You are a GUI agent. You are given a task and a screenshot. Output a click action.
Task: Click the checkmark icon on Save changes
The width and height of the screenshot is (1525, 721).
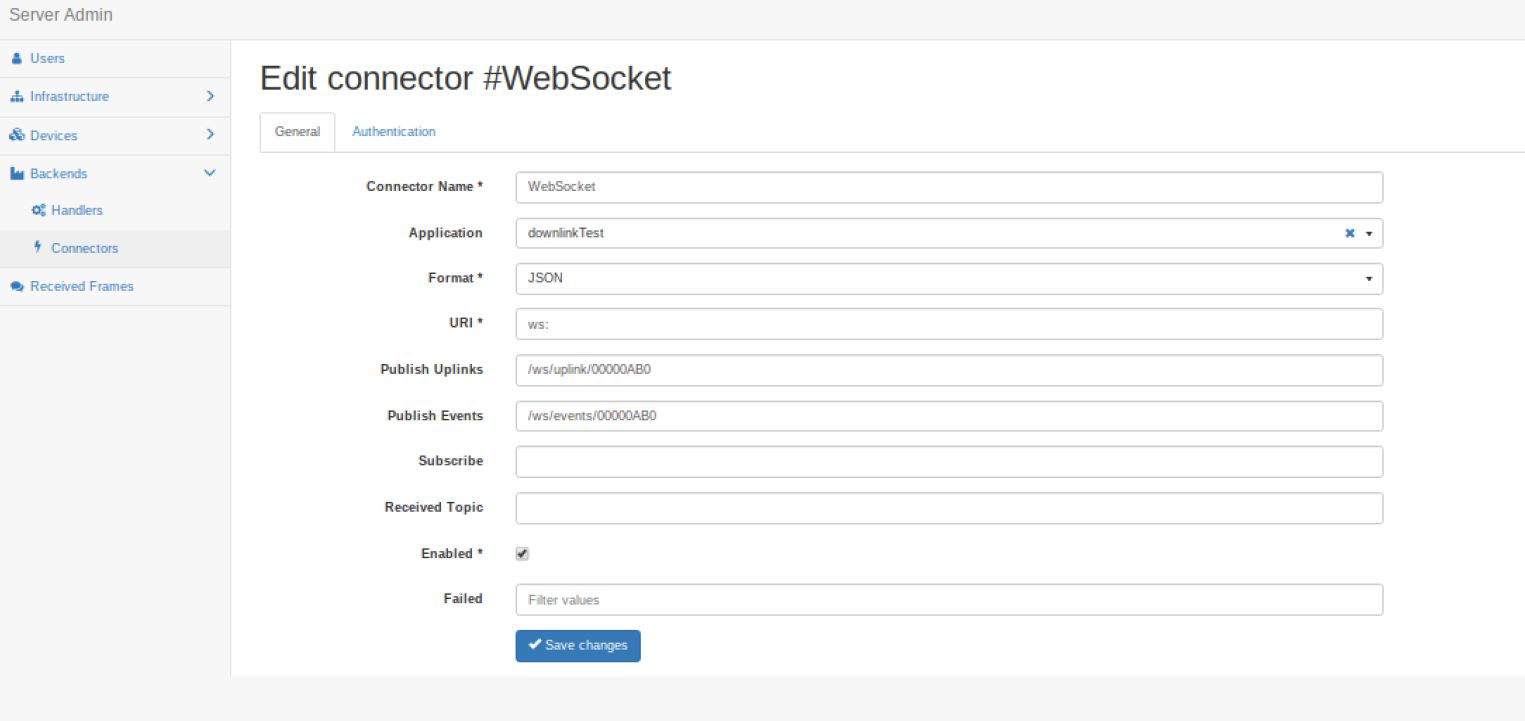537,645
